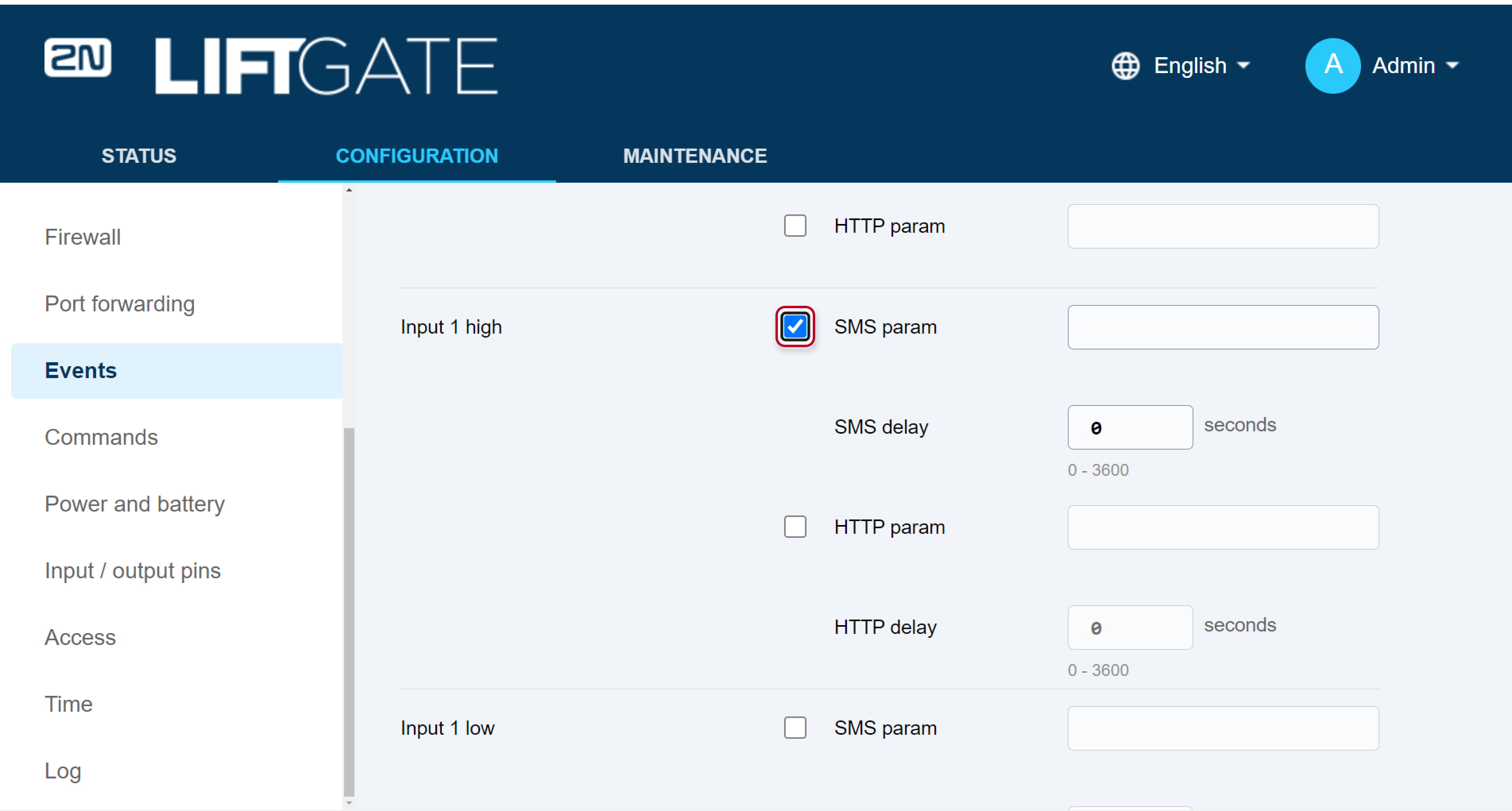Screen dimensions: 1512x811
Task: Click the 'SMS delay' label
Action: [x=881, y=427]
